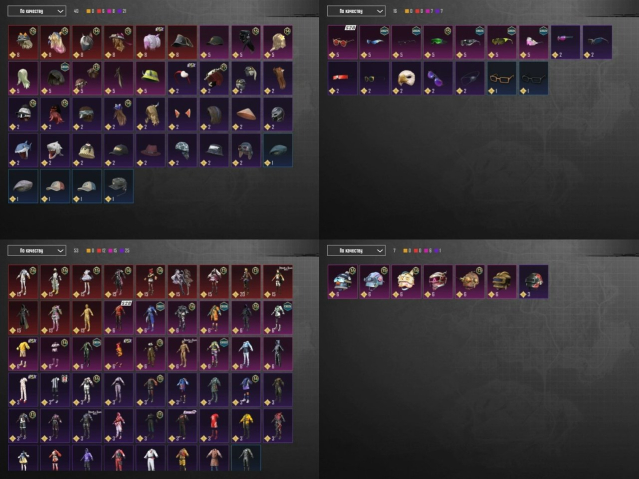Select the black tricorne pirate hat
This screenshot has height=479, width=639.
[182, 42]
